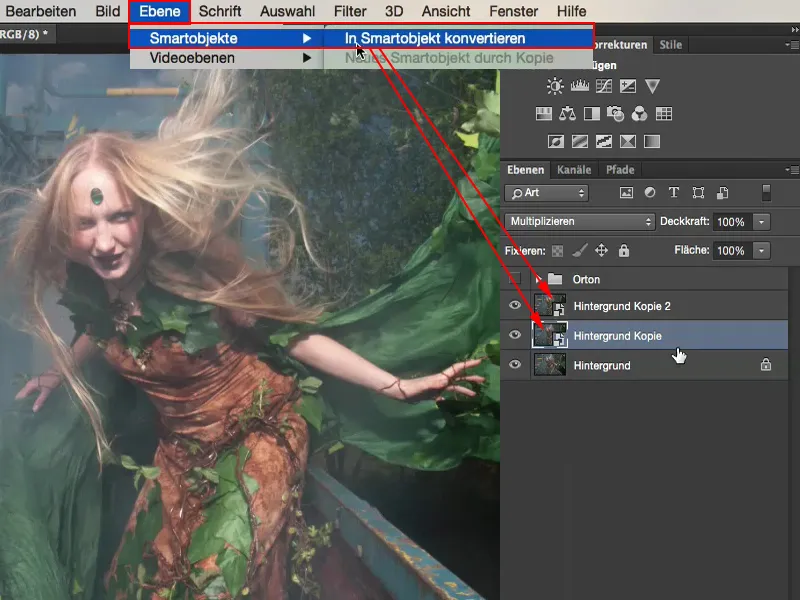Viewport: 800px width, 600px height.
Task: Switch to the Kanäle tab
Action: 574,169
